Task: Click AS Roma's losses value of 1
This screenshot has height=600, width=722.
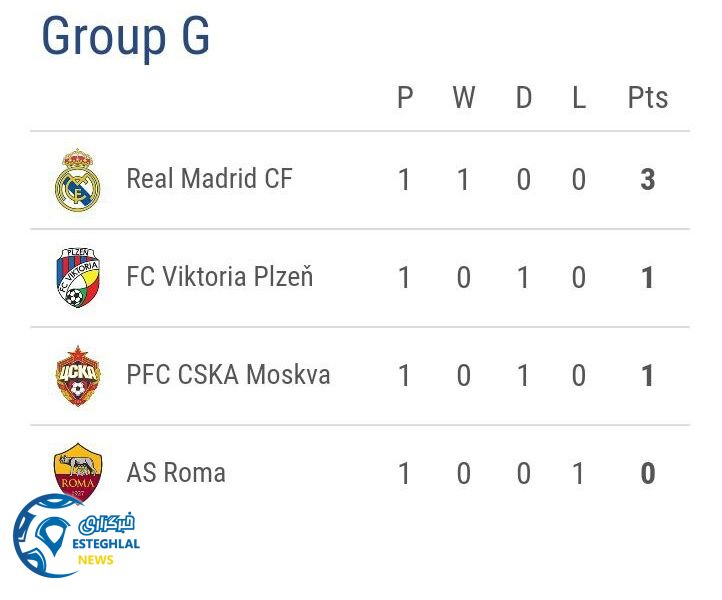Action: (578, 473)
